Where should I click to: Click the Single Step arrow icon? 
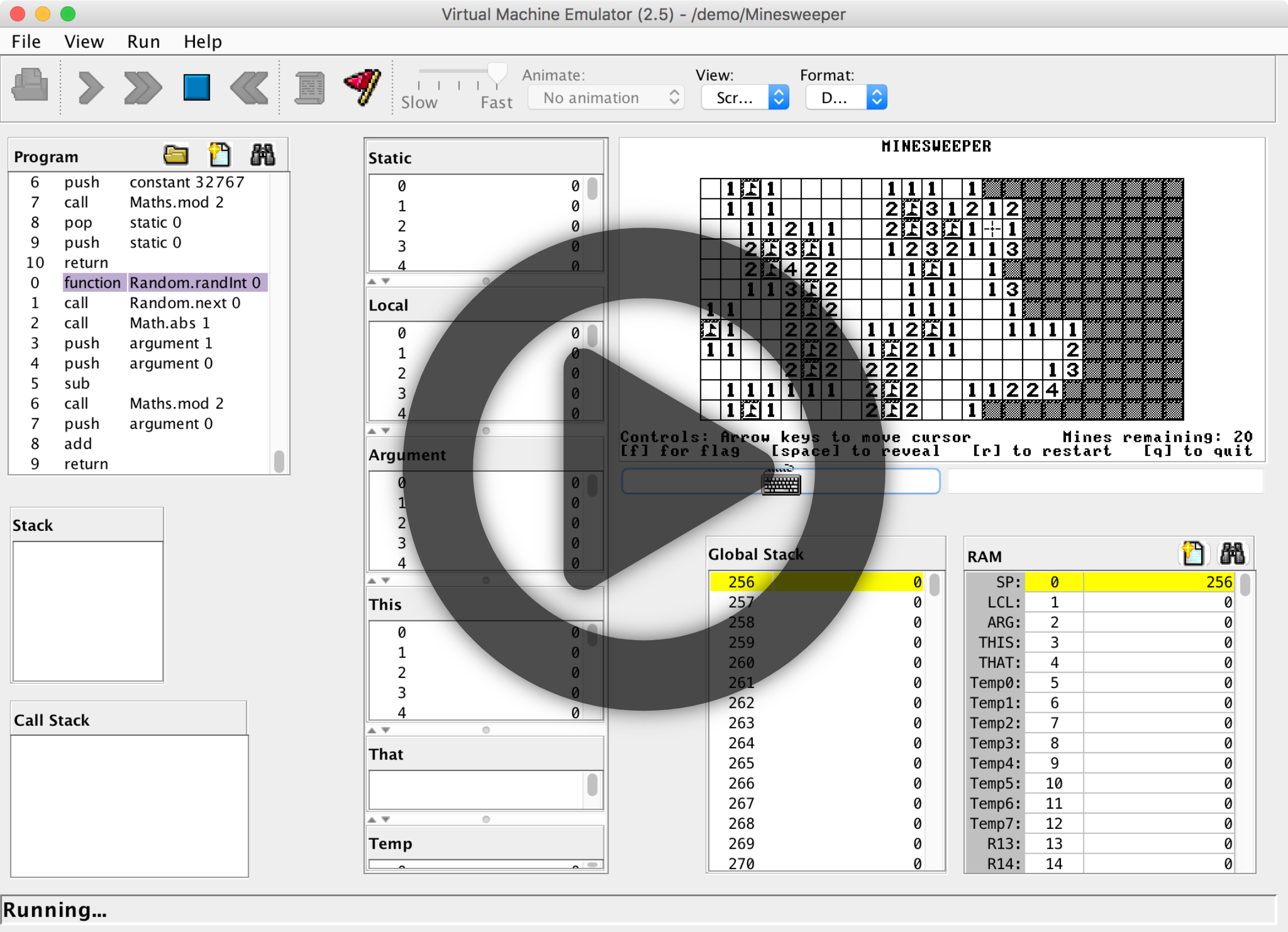click(91, 87)
